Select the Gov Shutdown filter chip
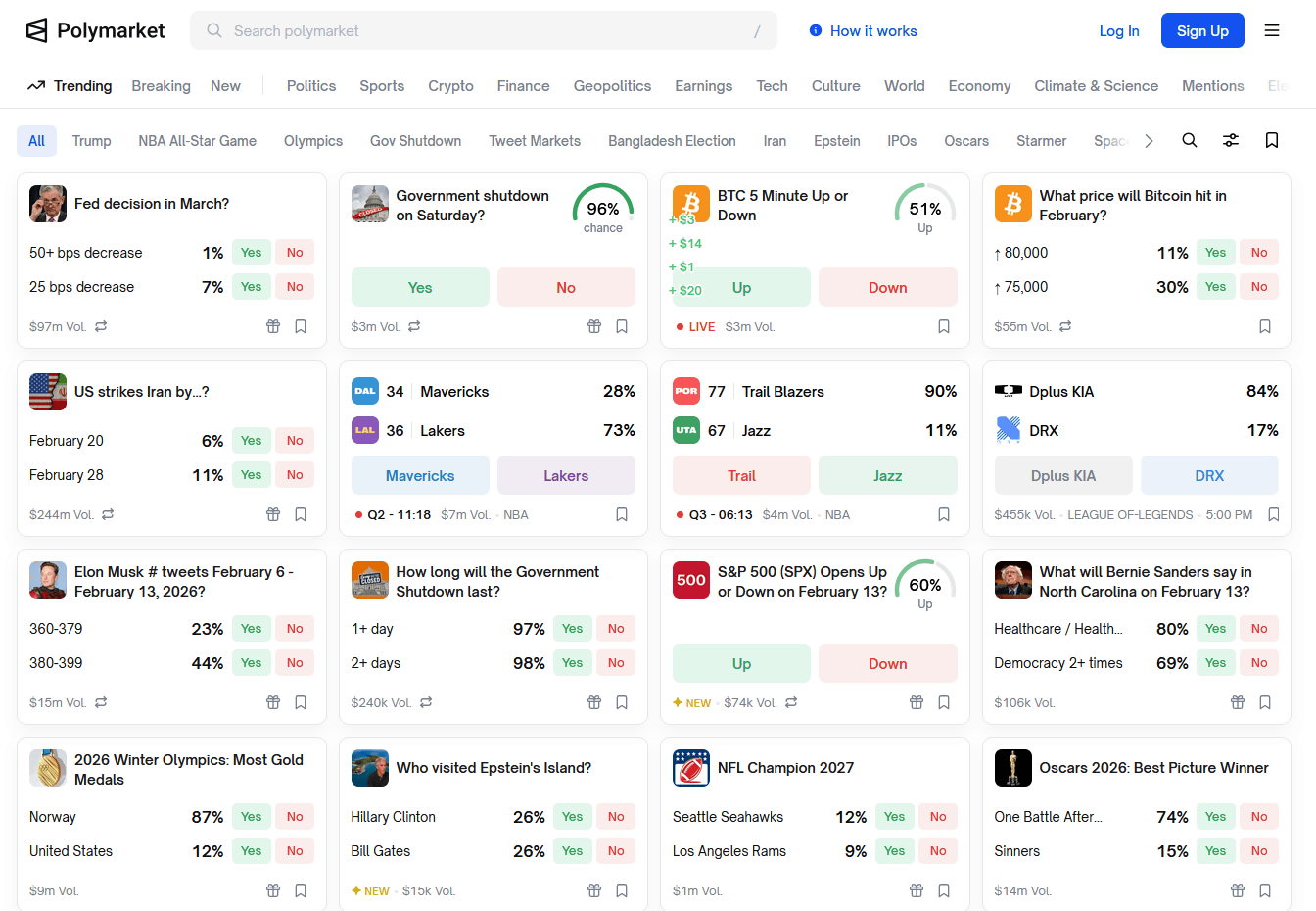The height and width of the screenshot is (911, 1316). (415, 141)
